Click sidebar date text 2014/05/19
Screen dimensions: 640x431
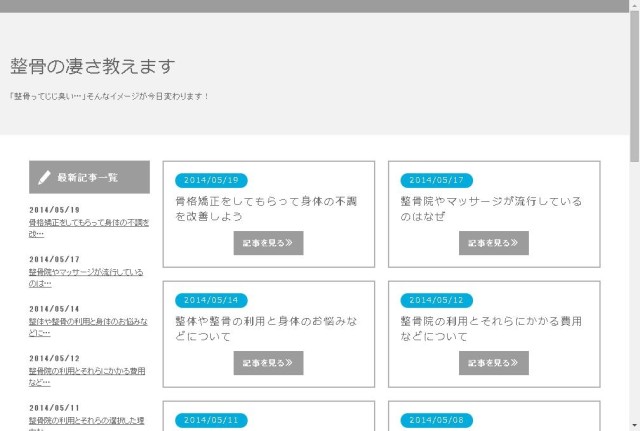(54, 210)
